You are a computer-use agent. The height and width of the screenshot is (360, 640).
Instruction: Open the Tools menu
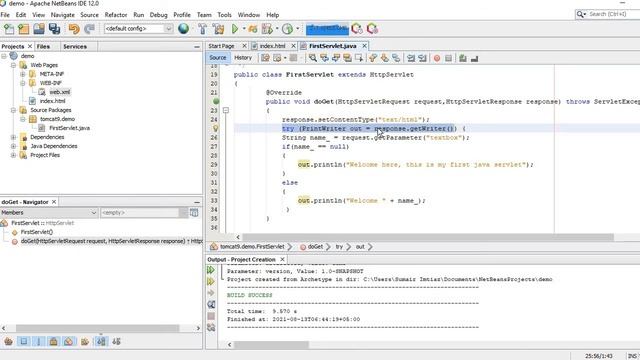[x=224, y=15]
